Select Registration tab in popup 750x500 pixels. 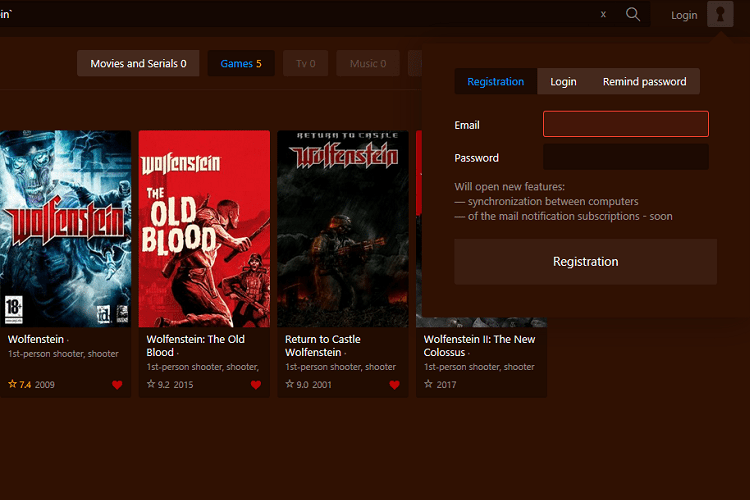(x=496, y=81)
